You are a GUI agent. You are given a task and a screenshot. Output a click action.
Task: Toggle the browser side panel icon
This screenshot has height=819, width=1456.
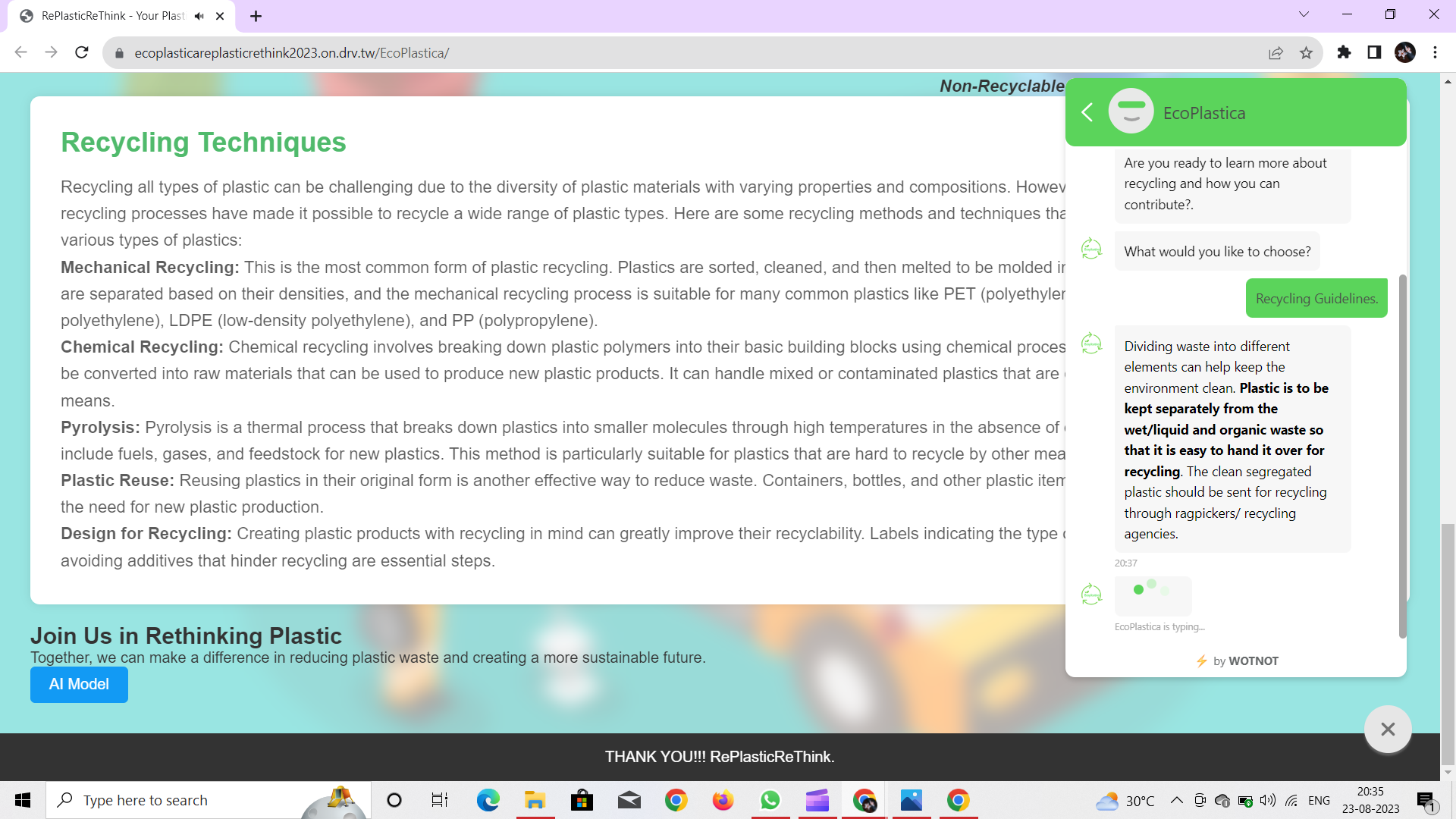[x=1374, y=52]
